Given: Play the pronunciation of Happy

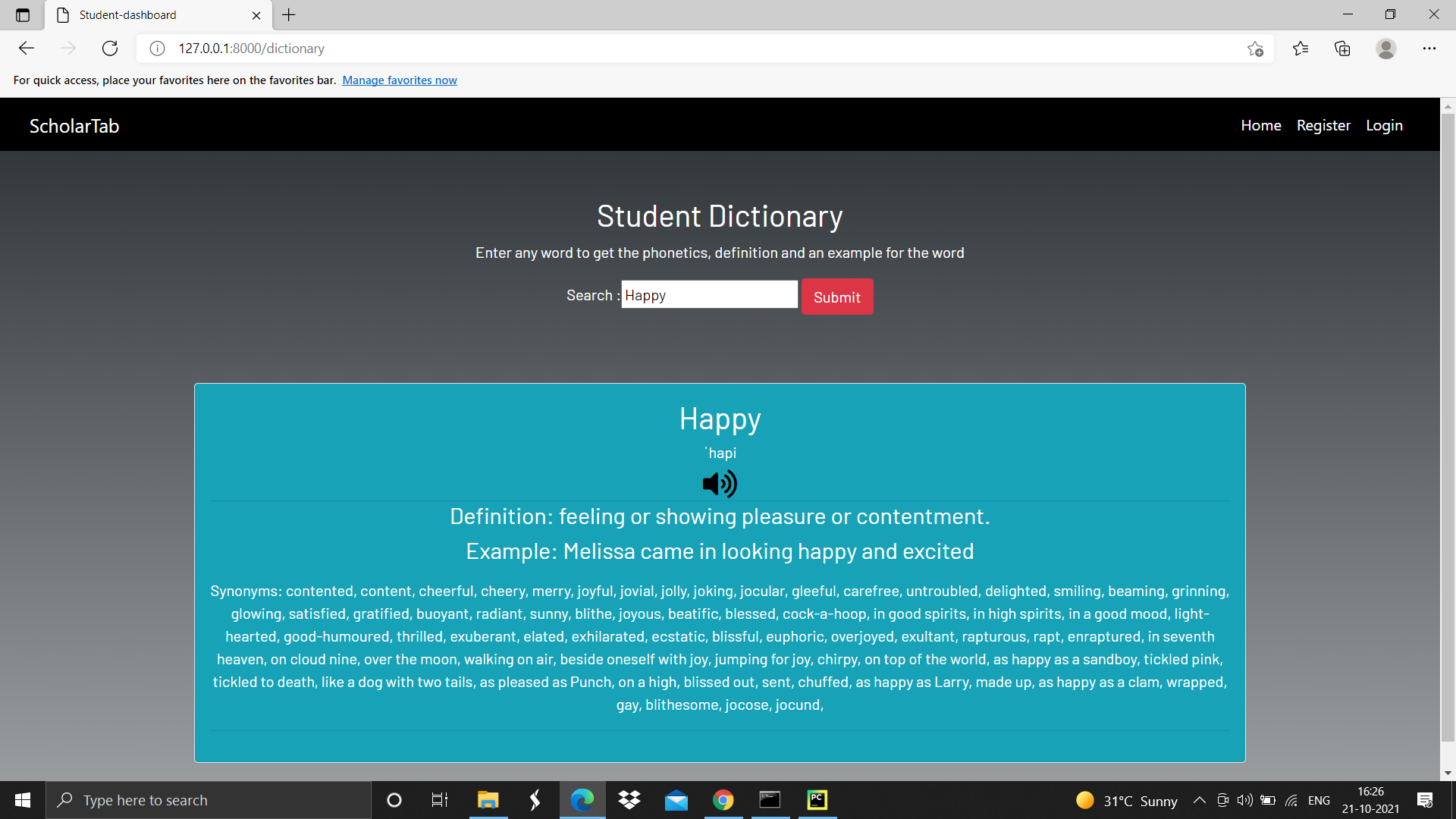Looking at the screenshot, I should tap(719, 483).
